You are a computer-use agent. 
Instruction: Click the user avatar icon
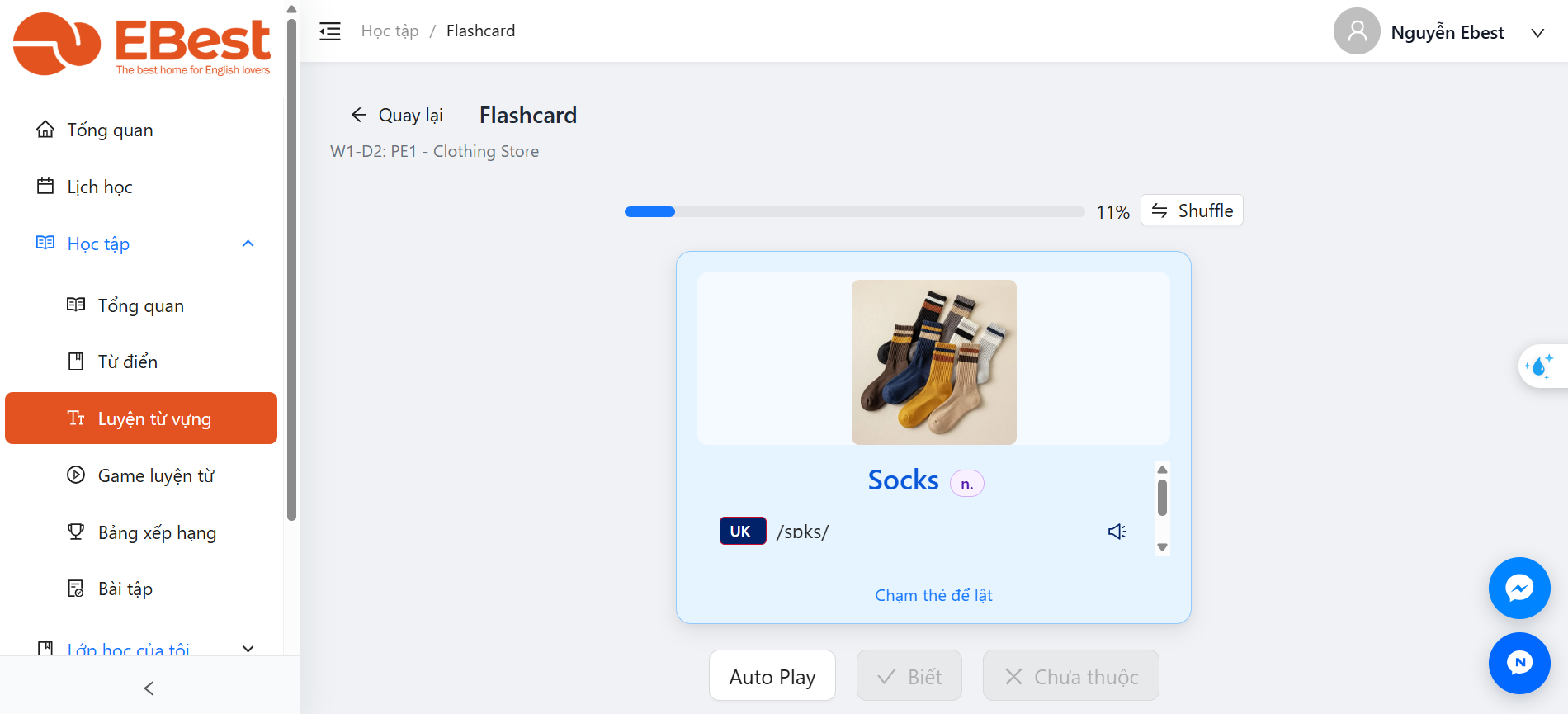coord(1357,31)
